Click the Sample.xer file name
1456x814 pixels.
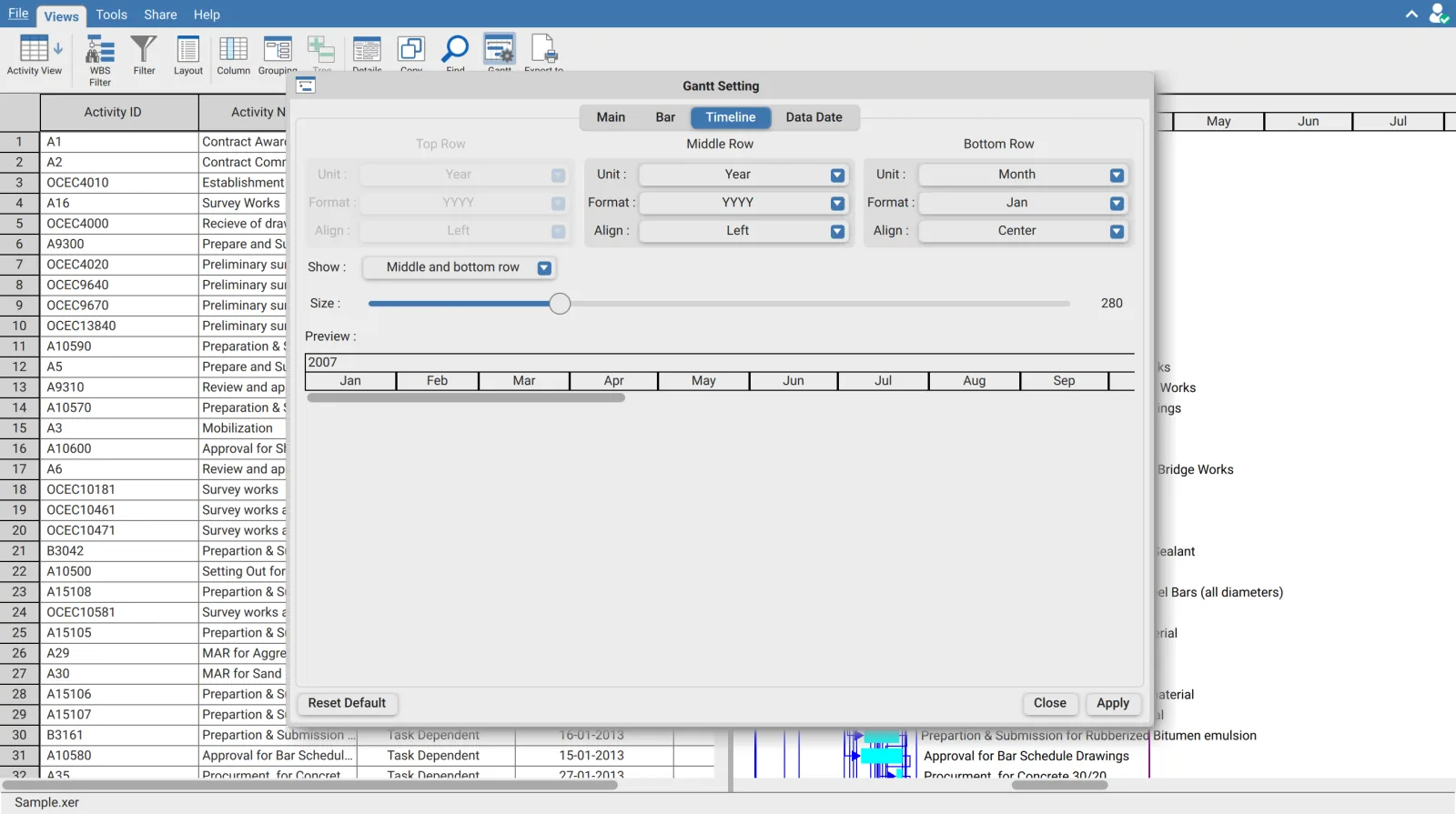[x=47, y=802]
